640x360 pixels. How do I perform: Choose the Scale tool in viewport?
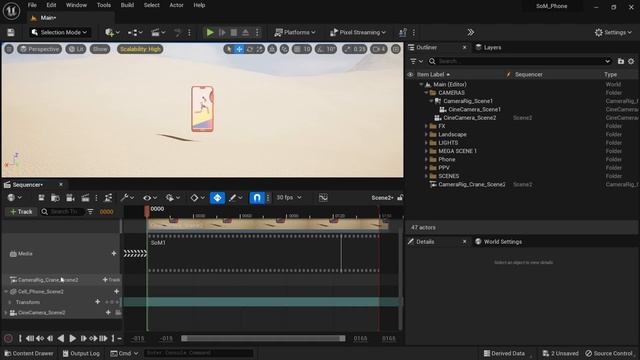pos(260,49)
